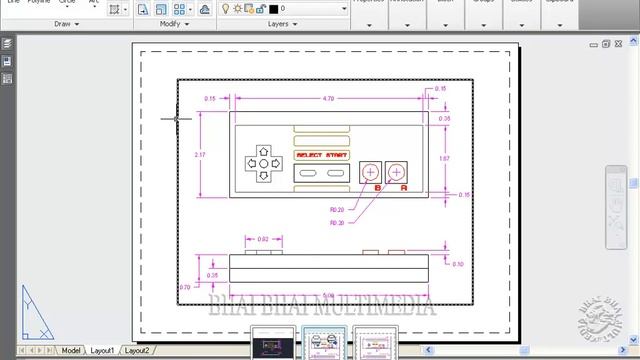Toggle the layer On/Off light bulb

(225, 9)
